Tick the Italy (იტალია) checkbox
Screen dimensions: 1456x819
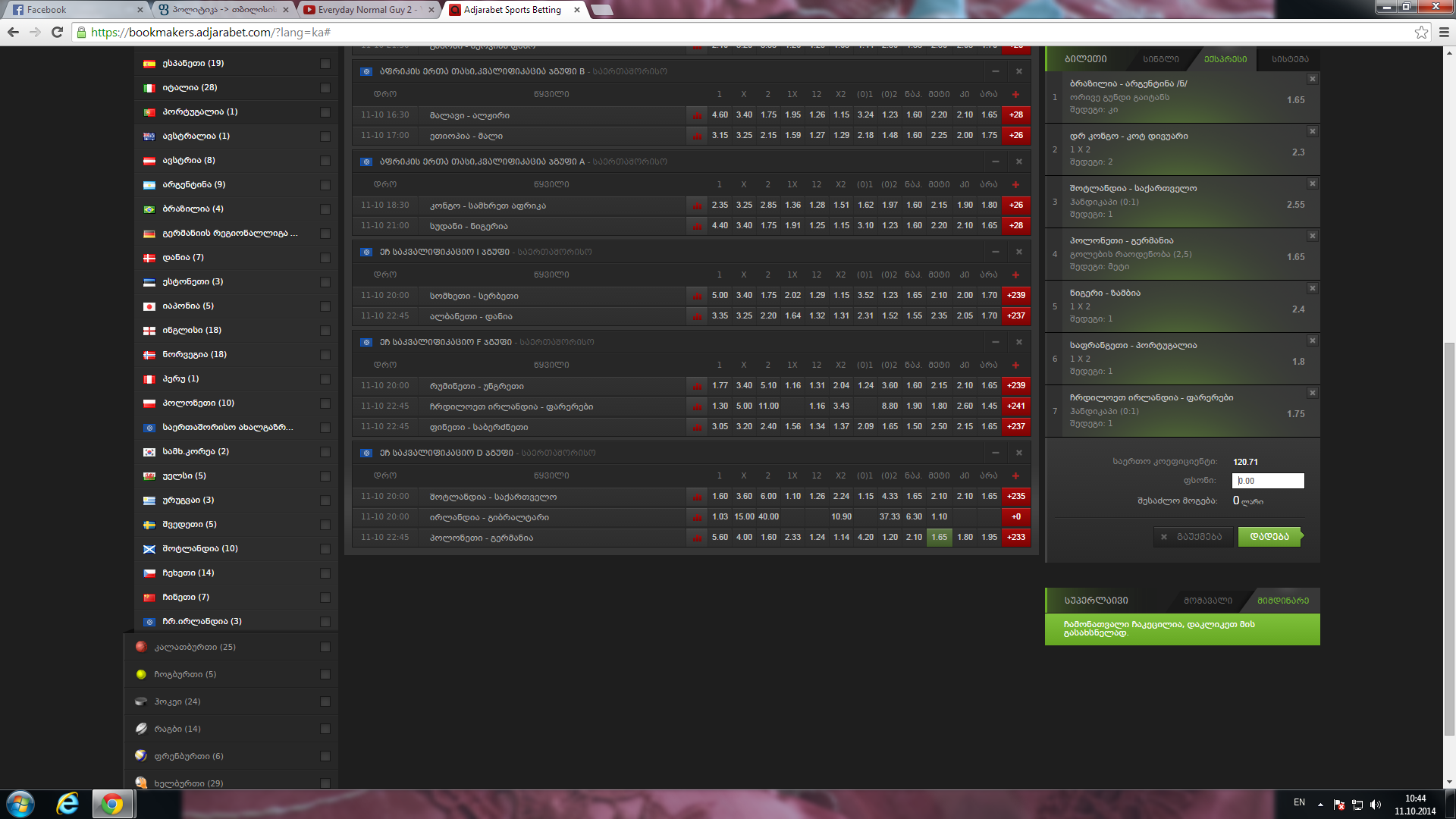(325, 88)
